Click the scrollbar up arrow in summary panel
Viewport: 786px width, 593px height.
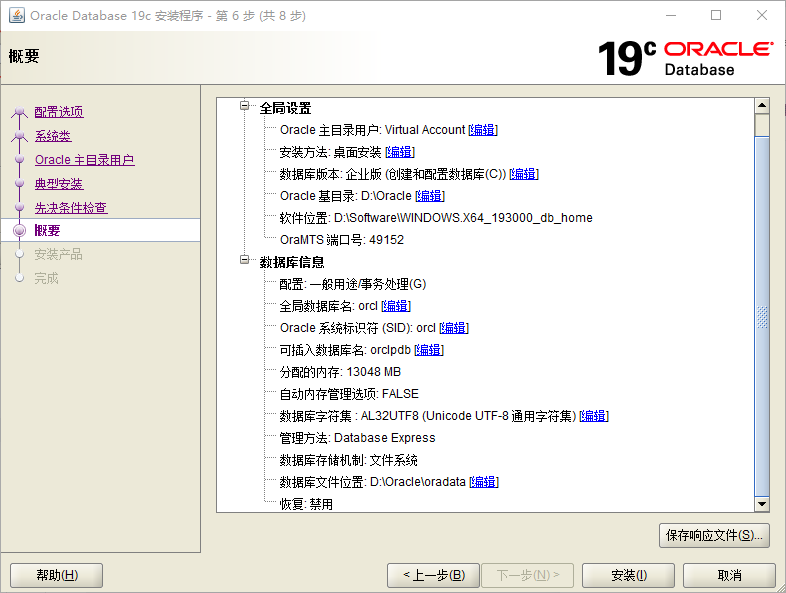(x=762, y=105)
